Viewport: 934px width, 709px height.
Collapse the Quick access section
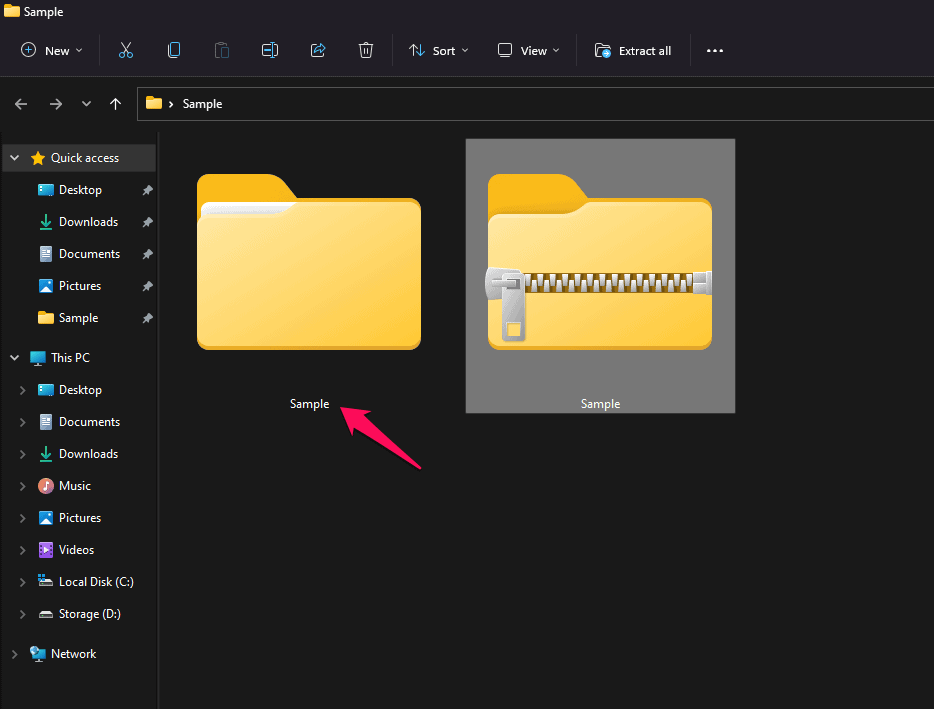(x=15, y=158)
